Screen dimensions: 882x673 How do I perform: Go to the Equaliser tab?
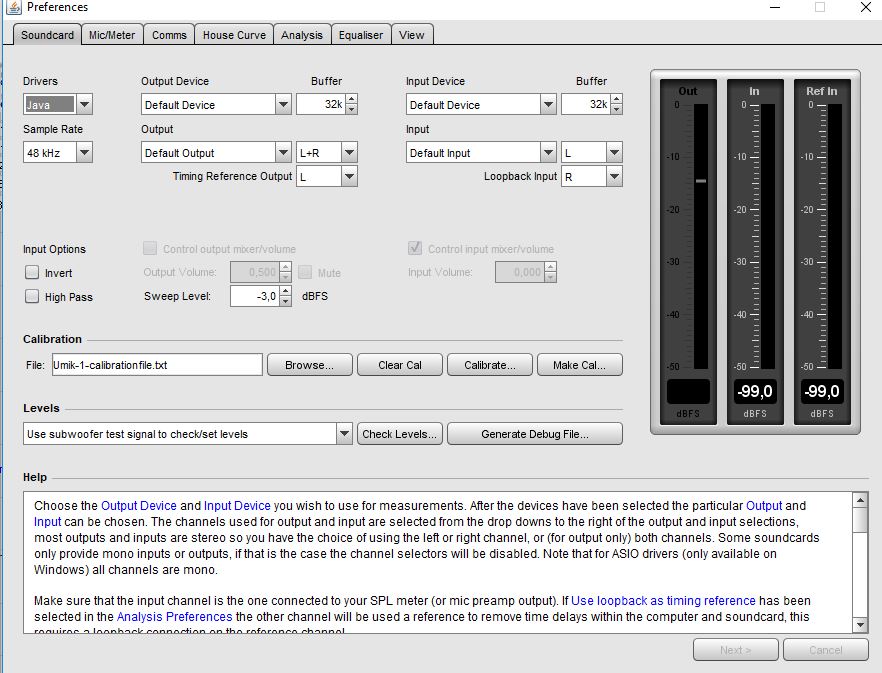360,35
